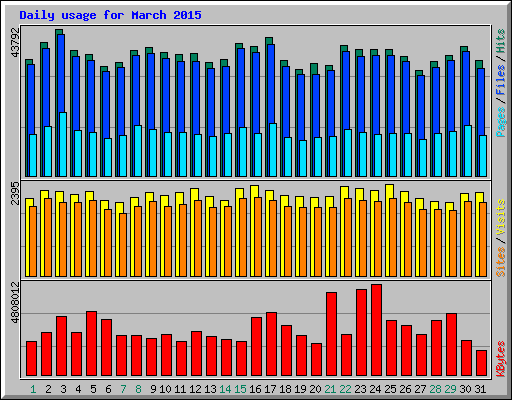Screen dimensions: 512x400
Task: Click day 3 on the date axis
Action: click(63, 389)
